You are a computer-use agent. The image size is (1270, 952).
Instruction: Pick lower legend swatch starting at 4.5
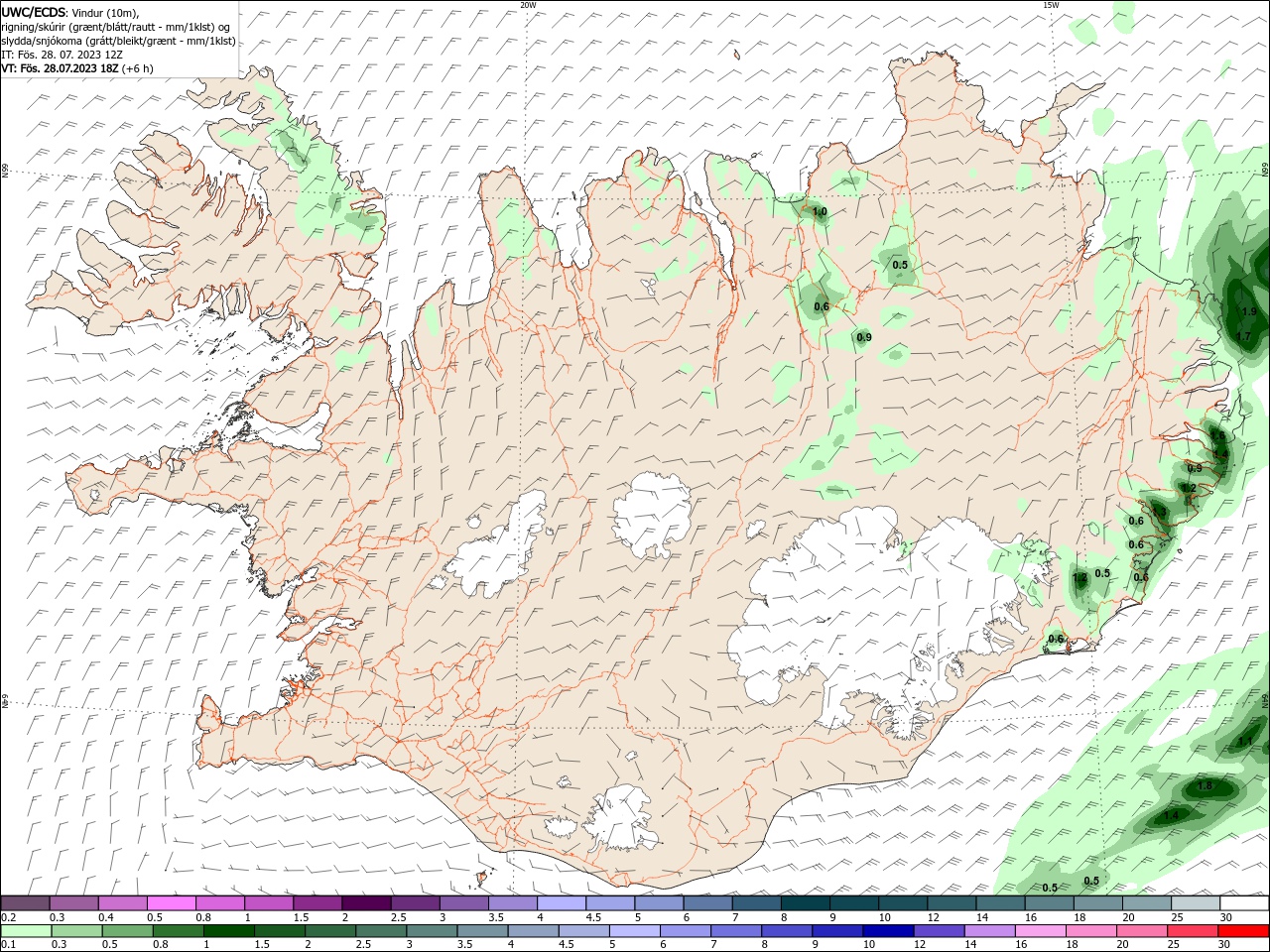pyautogui.click(x=583, y=931)
